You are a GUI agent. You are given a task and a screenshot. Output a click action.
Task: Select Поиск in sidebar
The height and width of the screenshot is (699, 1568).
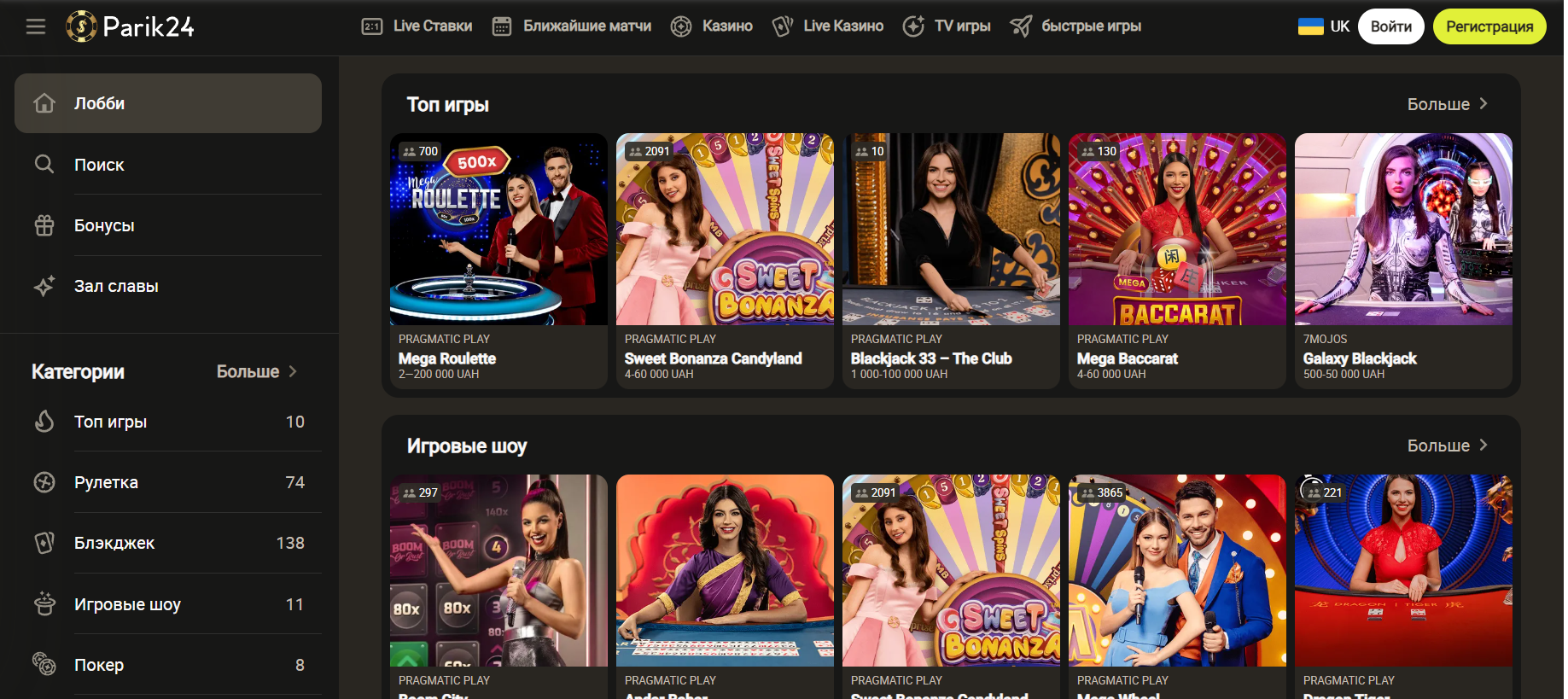[x=168, y=164]
